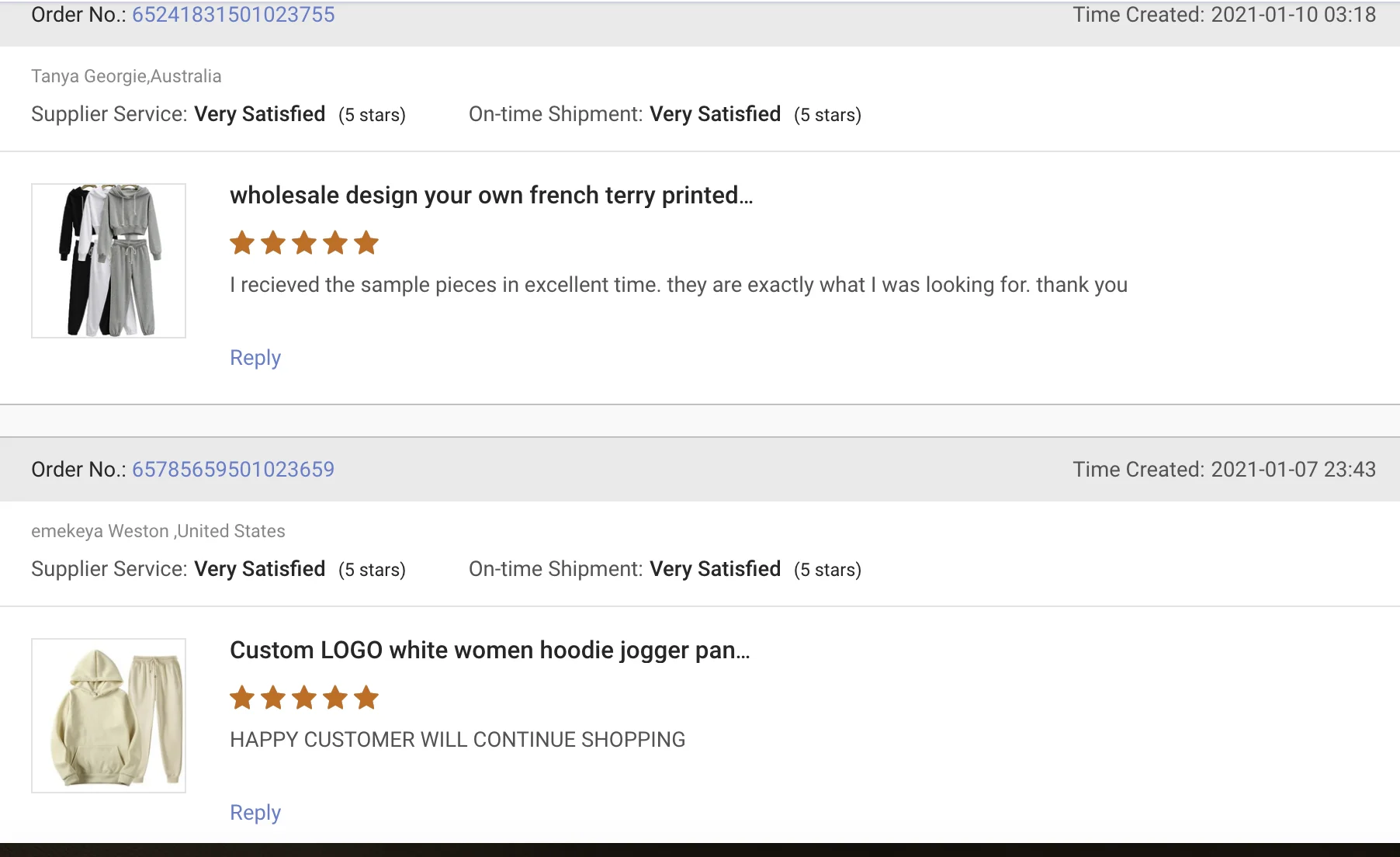Click first star of the hoodie jogger review
The height and width of the screenshot is (857, 1400).
pyautogui.click(x=242, y=698)
